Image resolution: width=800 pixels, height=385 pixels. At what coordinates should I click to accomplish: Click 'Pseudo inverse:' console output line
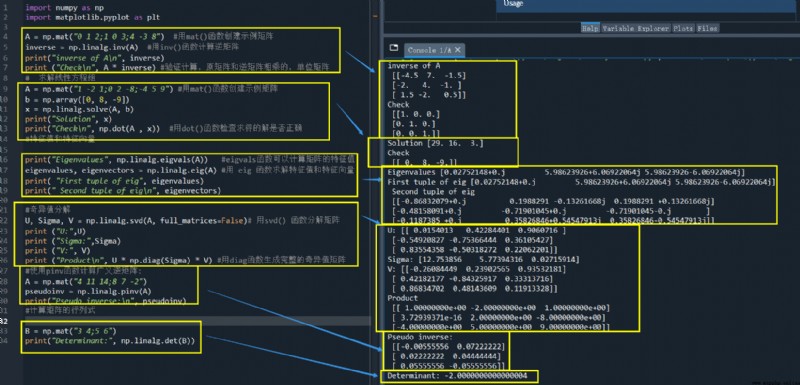pos(419,337)
